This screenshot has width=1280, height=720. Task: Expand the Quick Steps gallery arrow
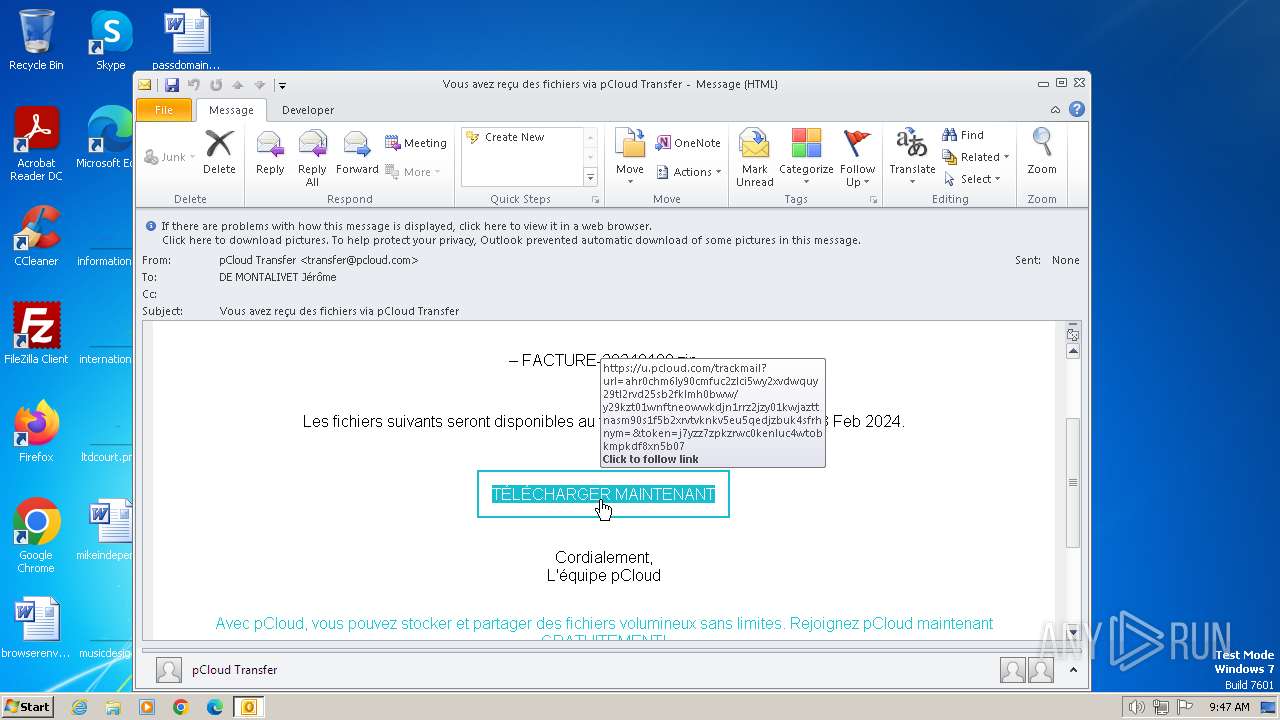click(590, 178)
